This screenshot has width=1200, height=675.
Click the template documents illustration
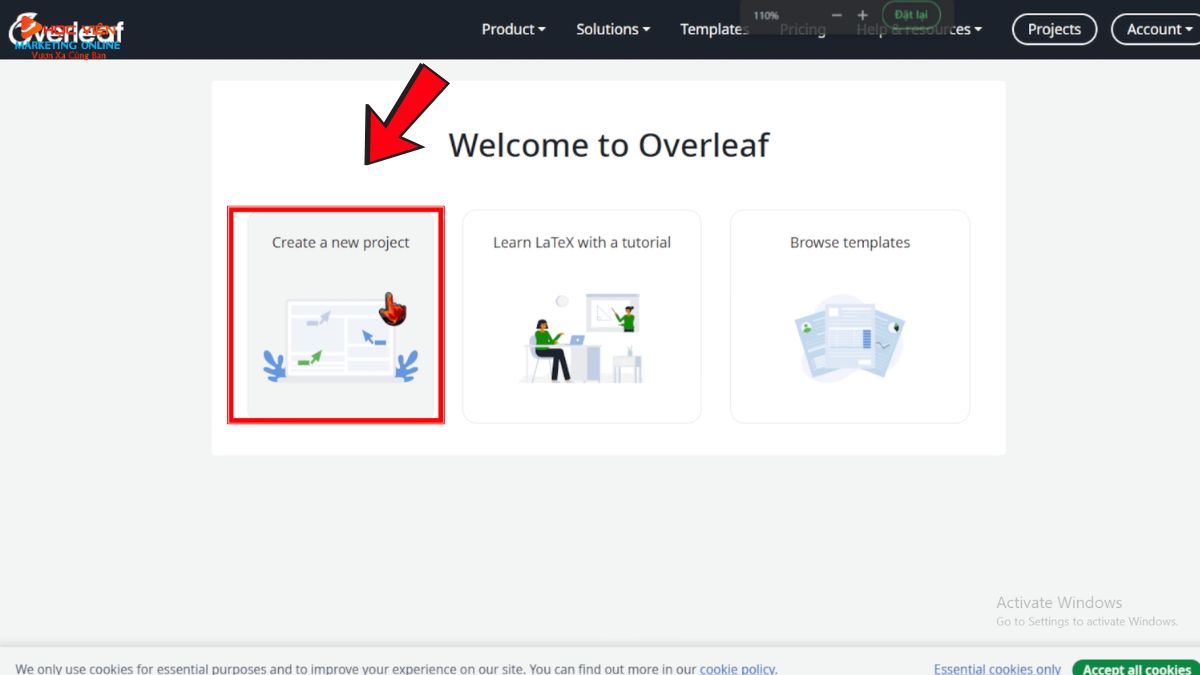pos(849,337)
